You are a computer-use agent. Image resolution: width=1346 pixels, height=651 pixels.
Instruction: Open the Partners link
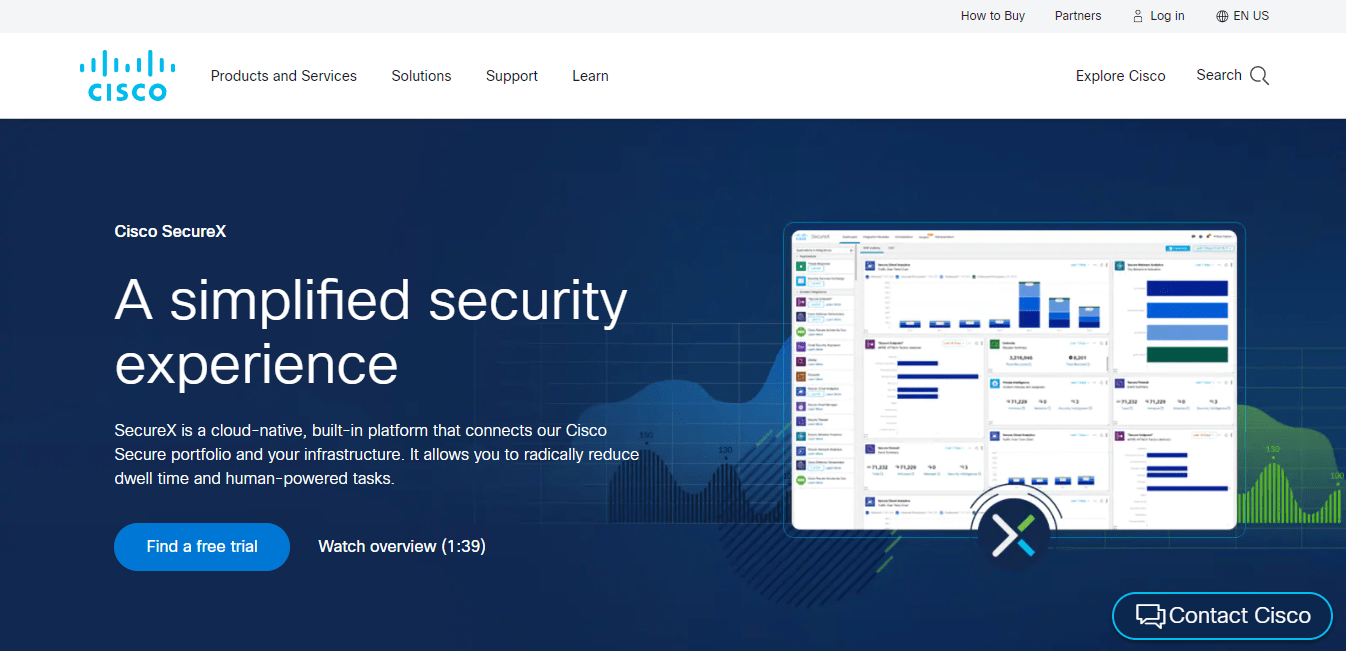coord(1078,16)
